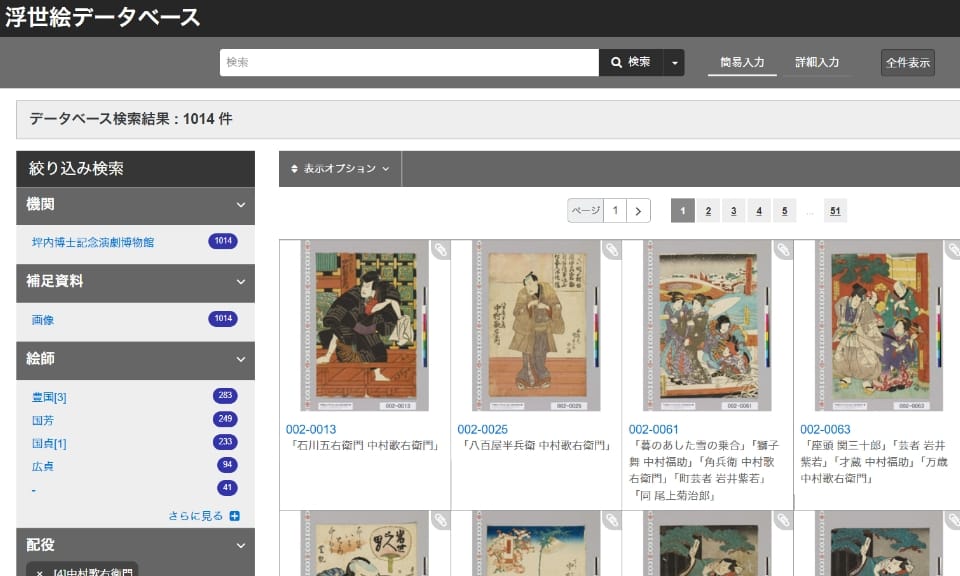Collapse the 配役 filter section
Viewport: 960px width, 576px height.
point(135,545)
